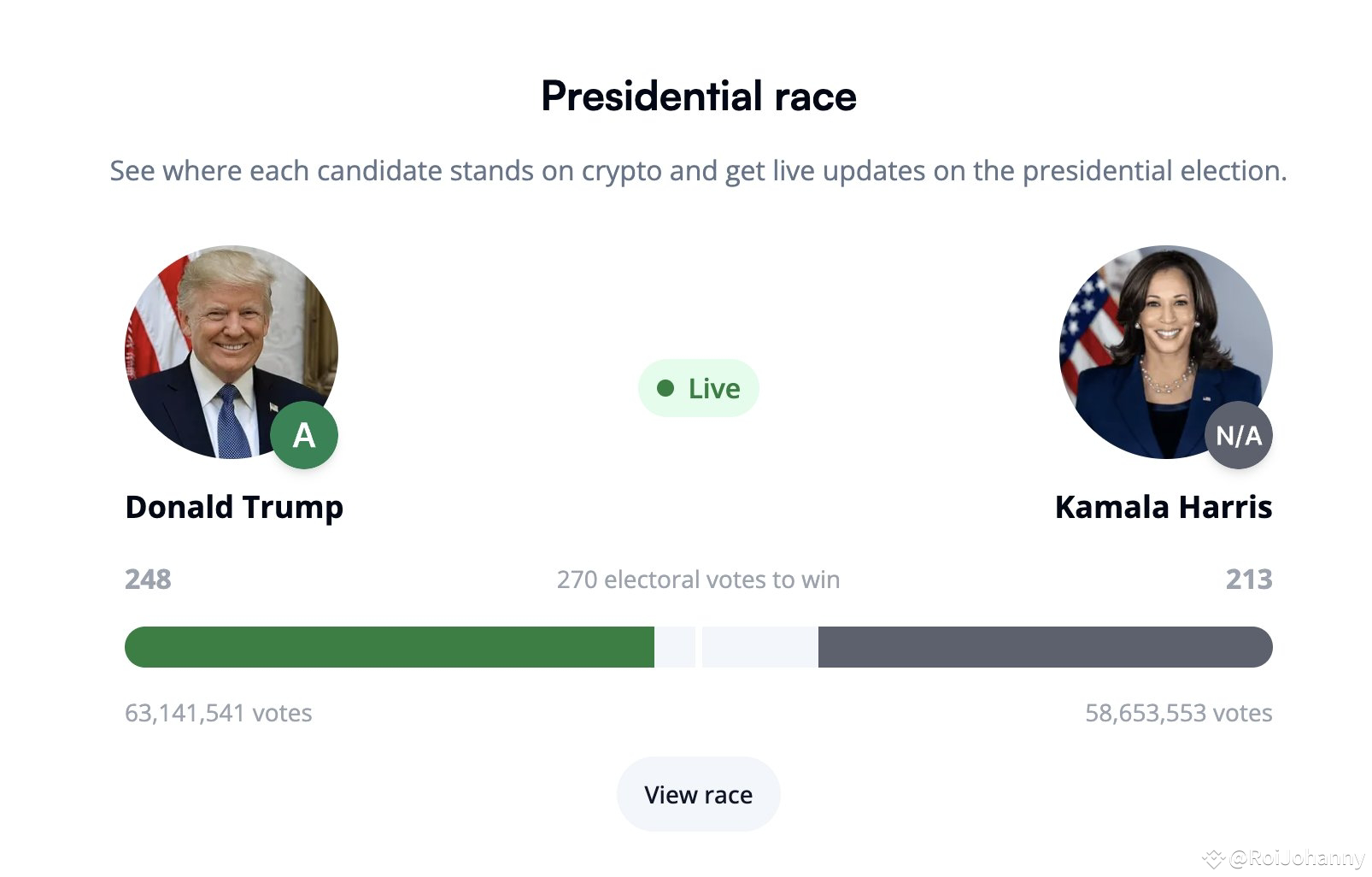1372x877 pixels.
Task: Click the @RoiJohanny watermark text
Action: [x=1297, y=857]
